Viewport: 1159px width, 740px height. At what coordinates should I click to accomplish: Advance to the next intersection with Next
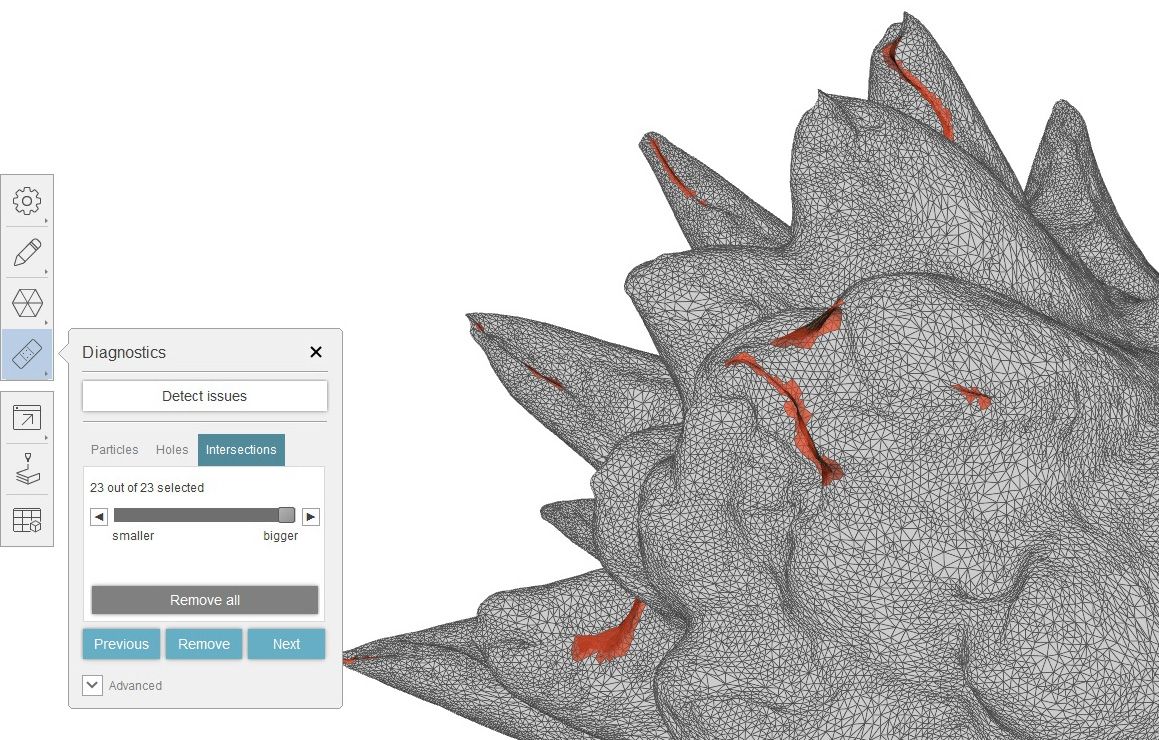pos(286,644)
